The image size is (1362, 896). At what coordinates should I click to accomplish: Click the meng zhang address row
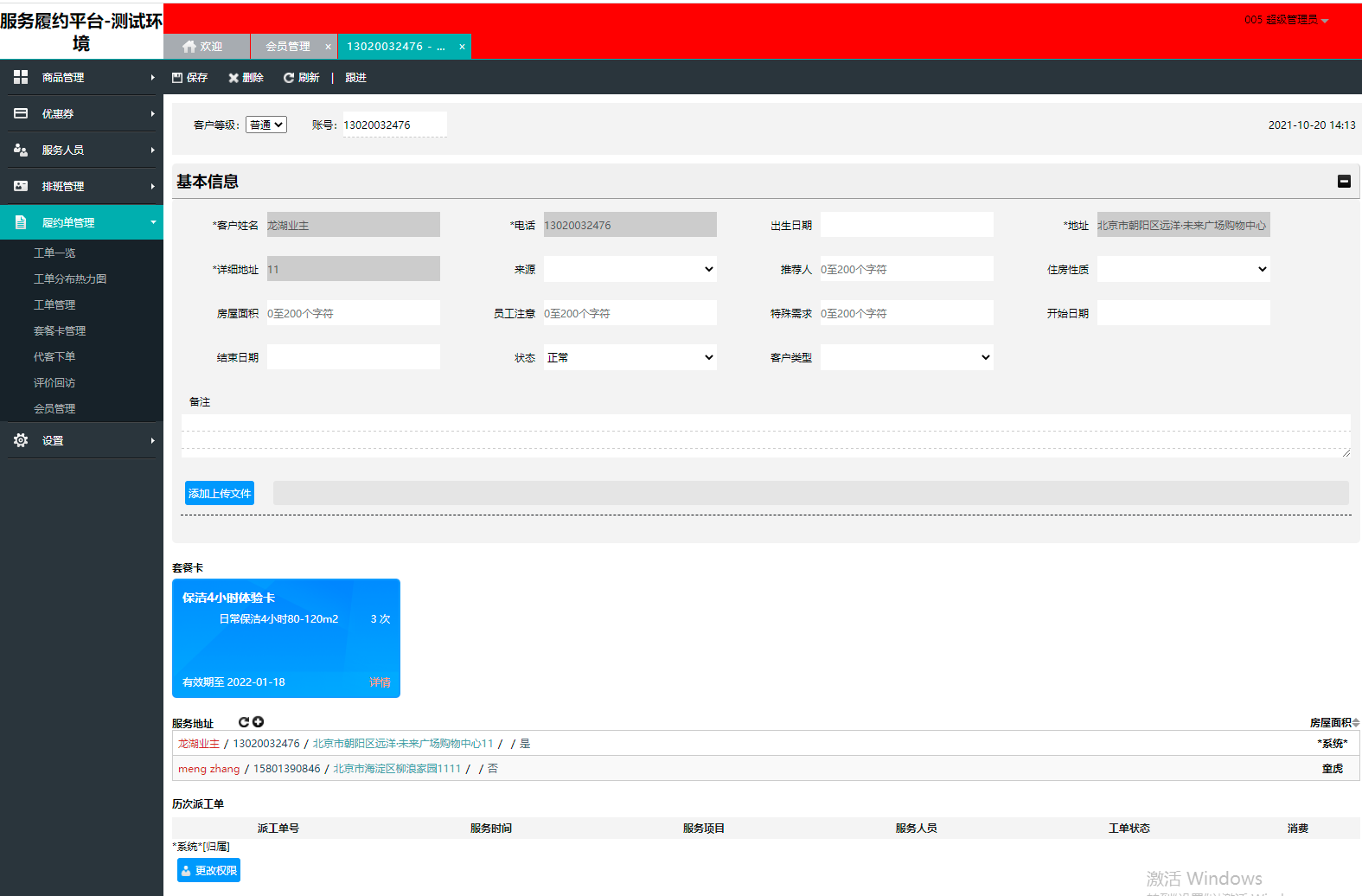click(766, 769)
